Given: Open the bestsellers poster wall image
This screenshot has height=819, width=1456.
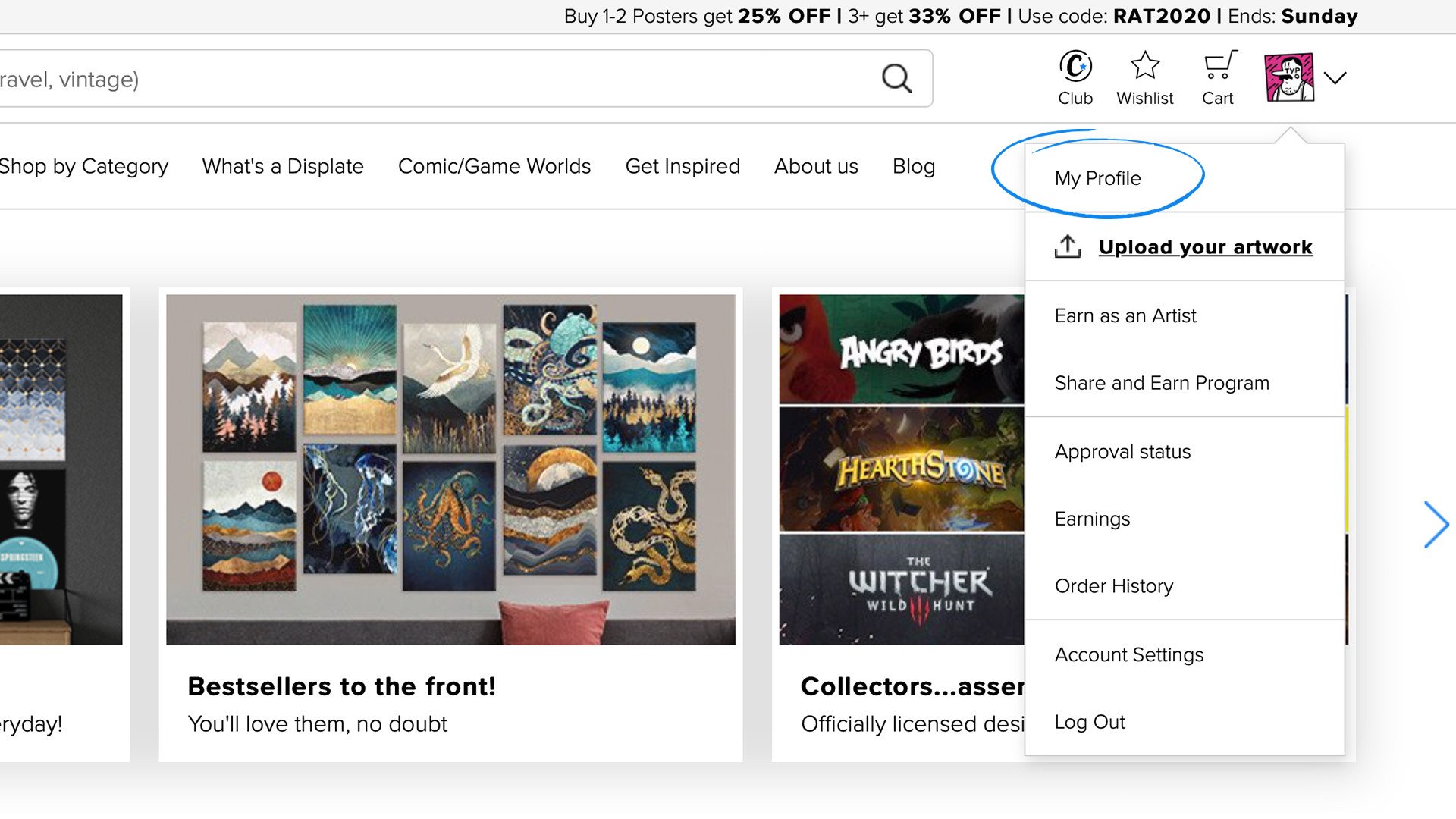Looking at the screenshot, I should click(x=450, y=469).
